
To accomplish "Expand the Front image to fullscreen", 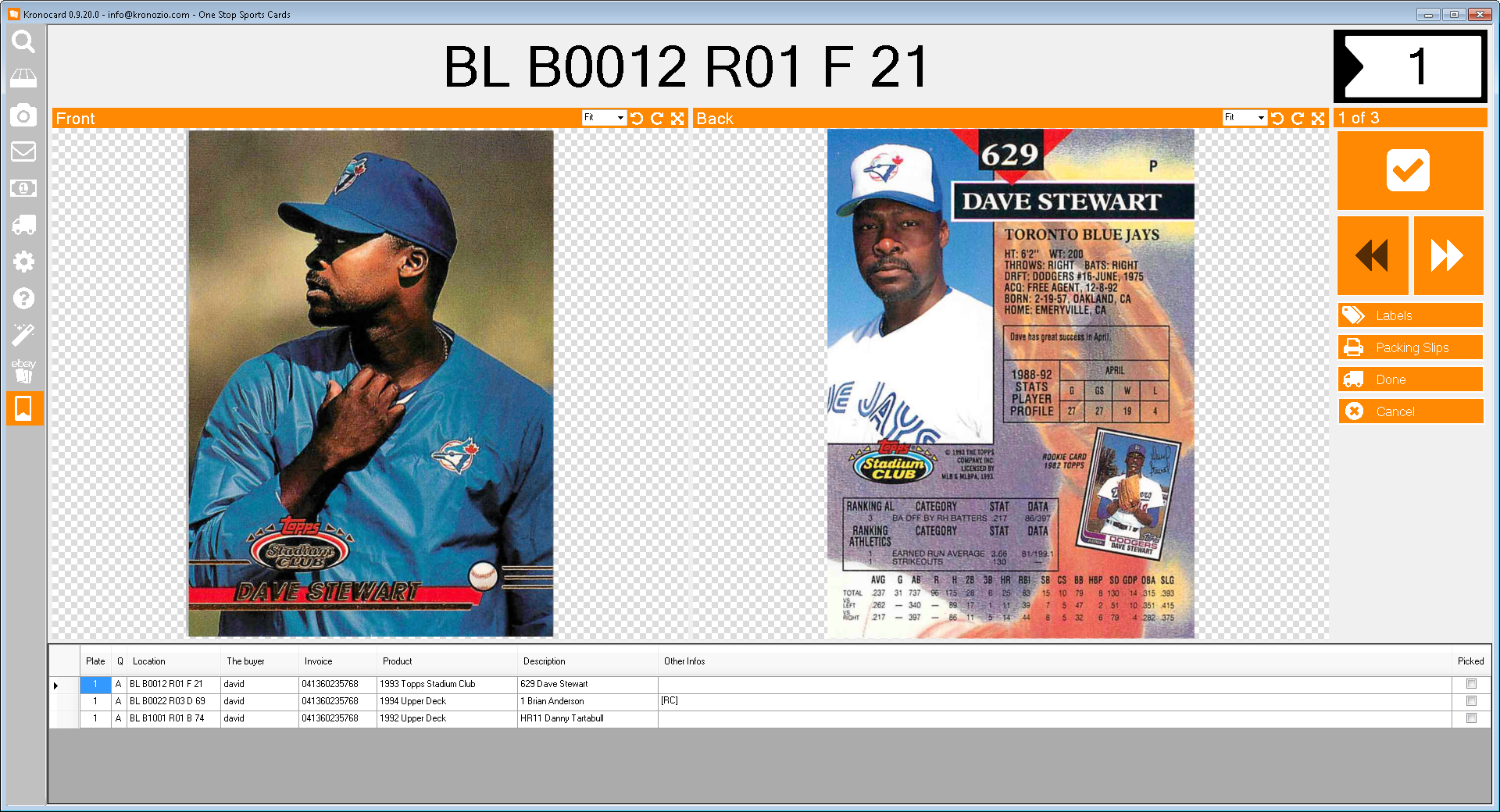I will click(677, 119).
